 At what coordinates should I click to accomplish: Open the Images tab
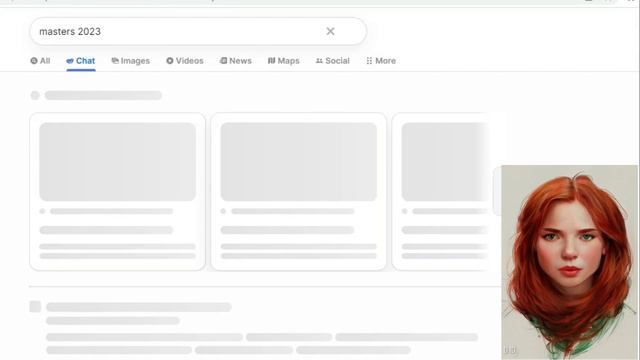coord(131,61)
